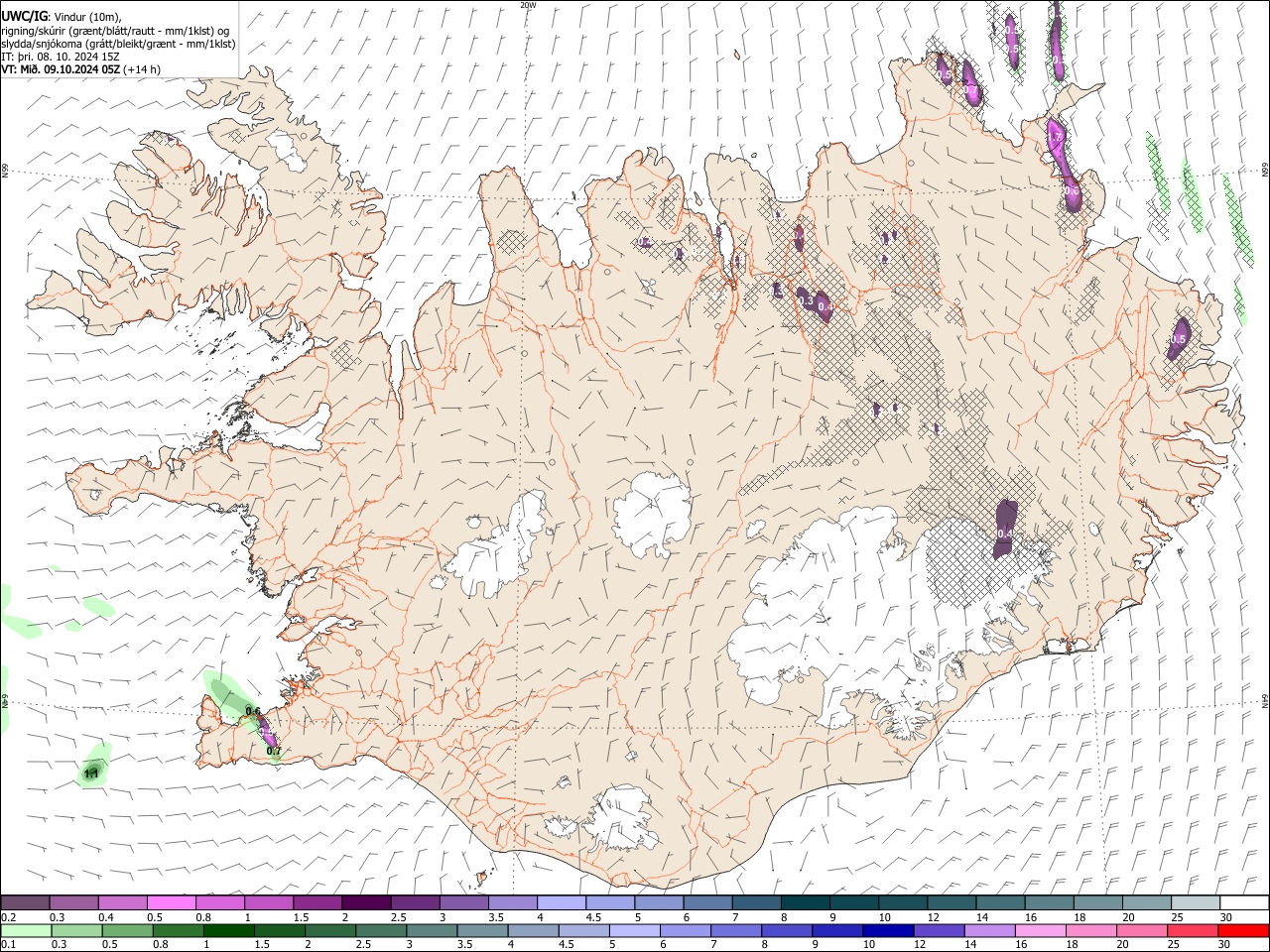Select the red-pink 25 swatch in lower legend
Viewport: 1270px width, 952px height.
point(1194,930)
